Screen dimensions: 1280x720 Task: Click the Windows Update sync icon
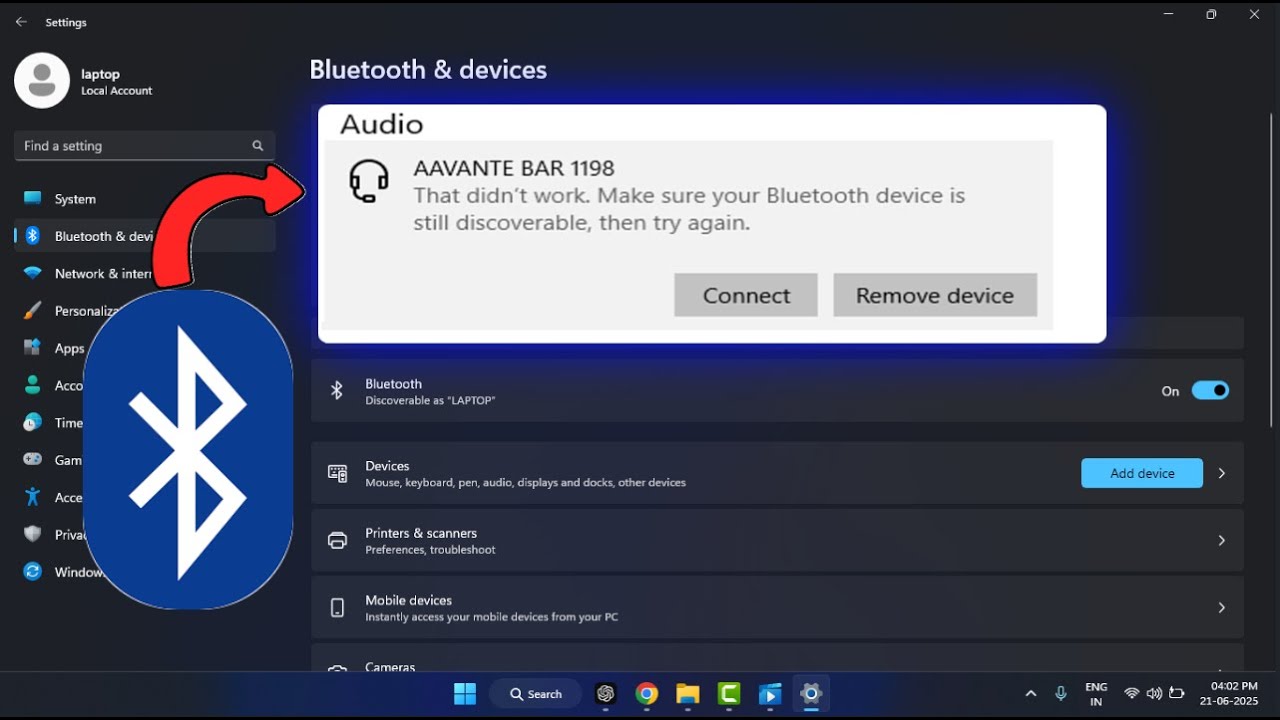tap(33, 572)
